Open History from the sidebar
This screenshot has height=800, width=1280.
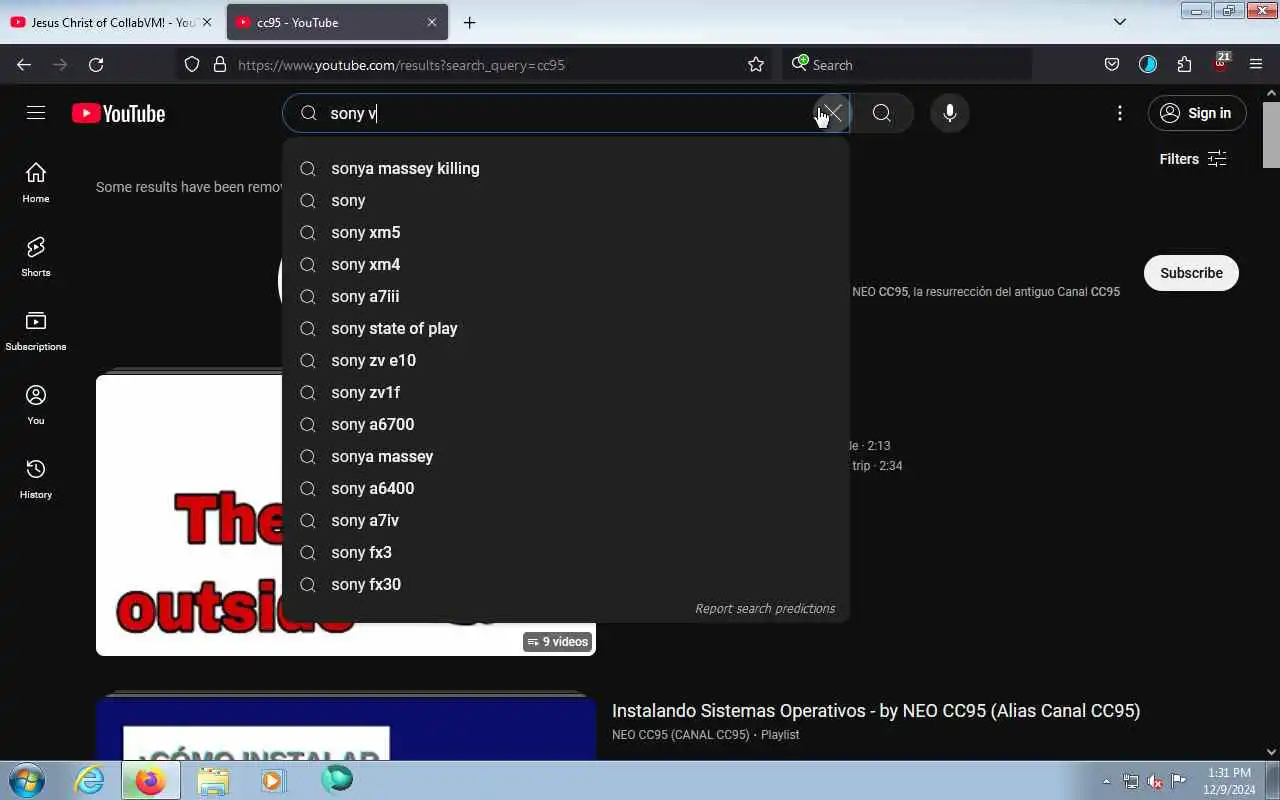[x=36, y=478]
